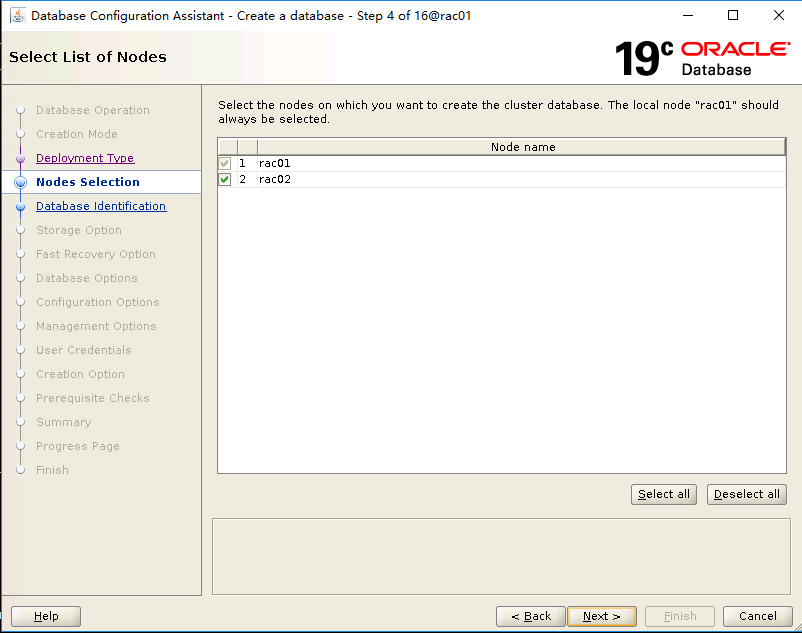Click the Summary step label
This screenshot has height=633, width=802.
click(x=63, y=422)
